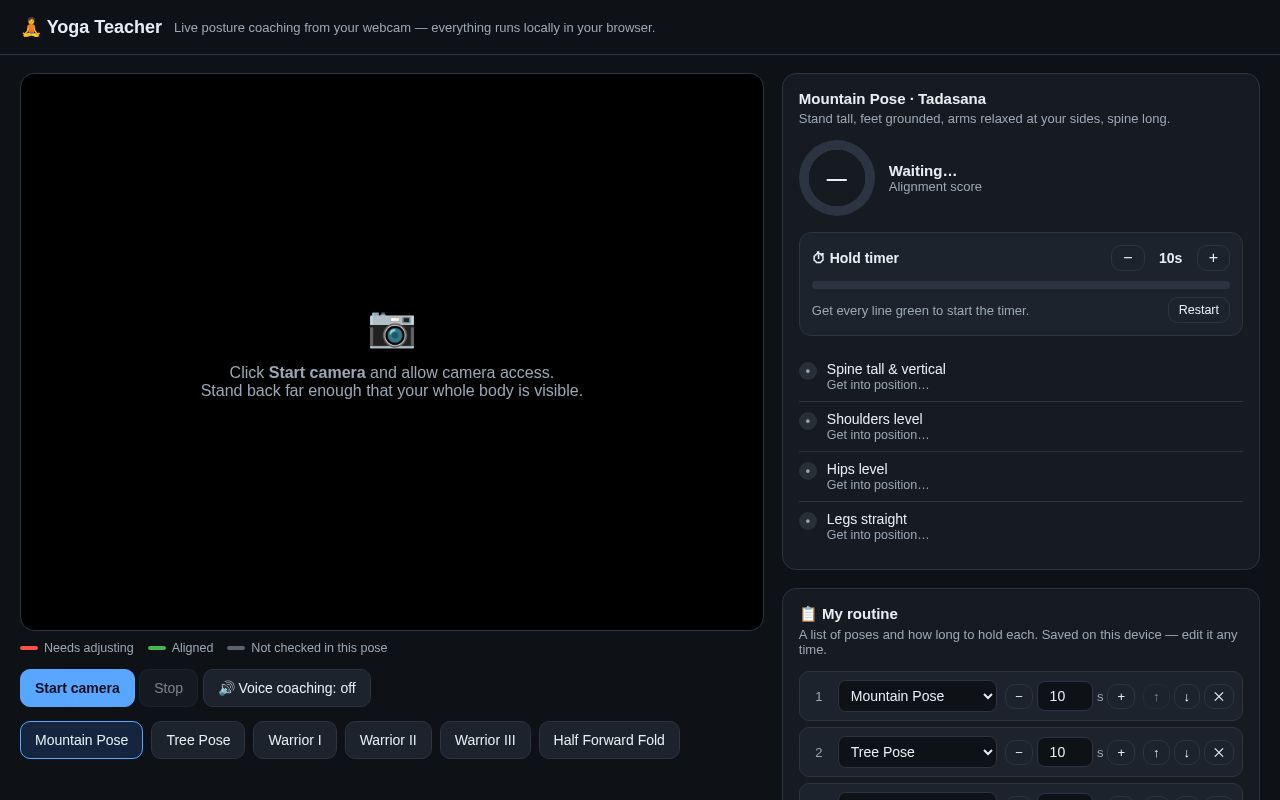Select the Mountain Pose tab

[x=81, y=740]
